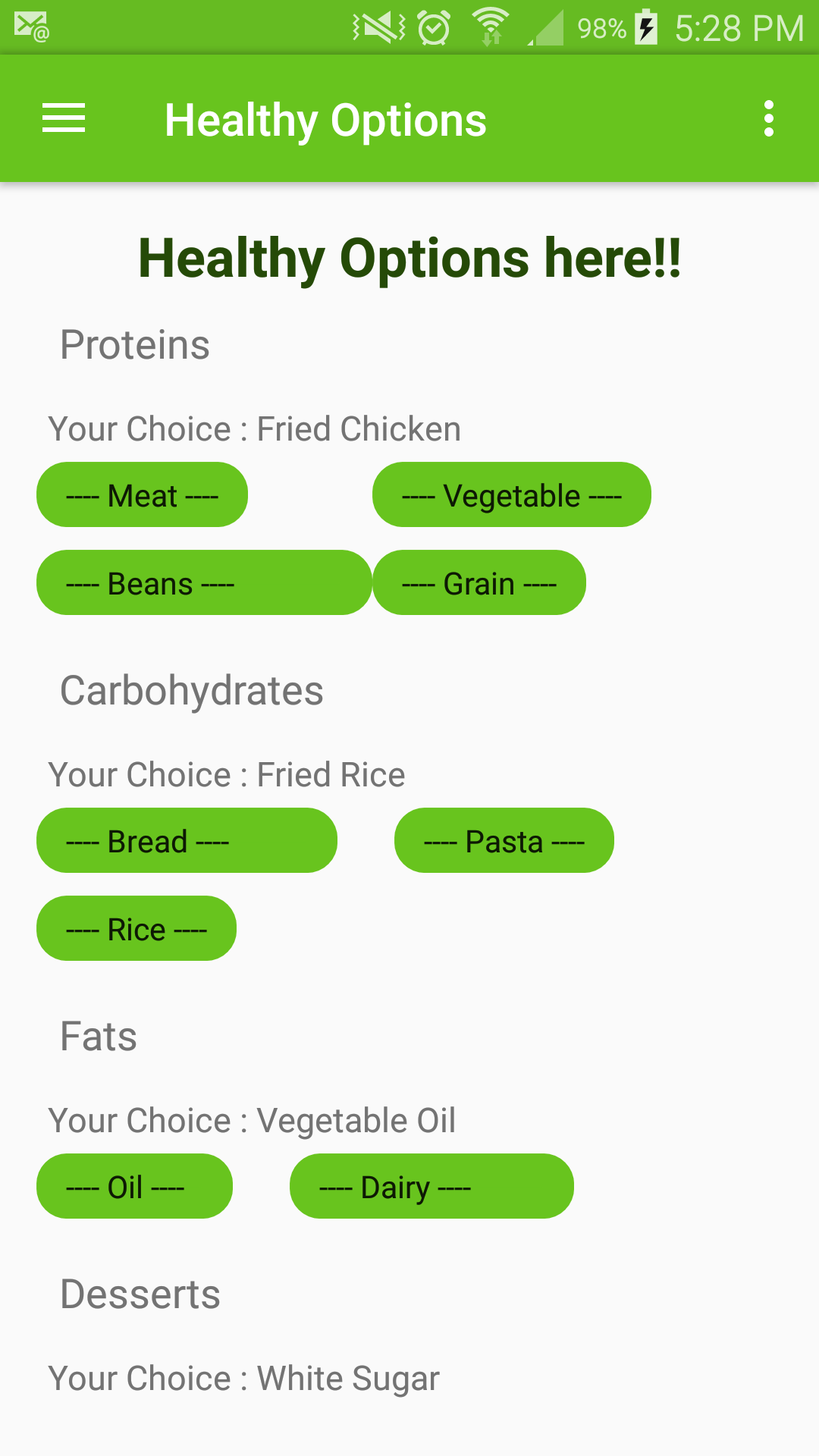The width and height of the screenshot is (819, 1456).
Task: Expand the Beans protein dropdown
Action: click(204, 583)
